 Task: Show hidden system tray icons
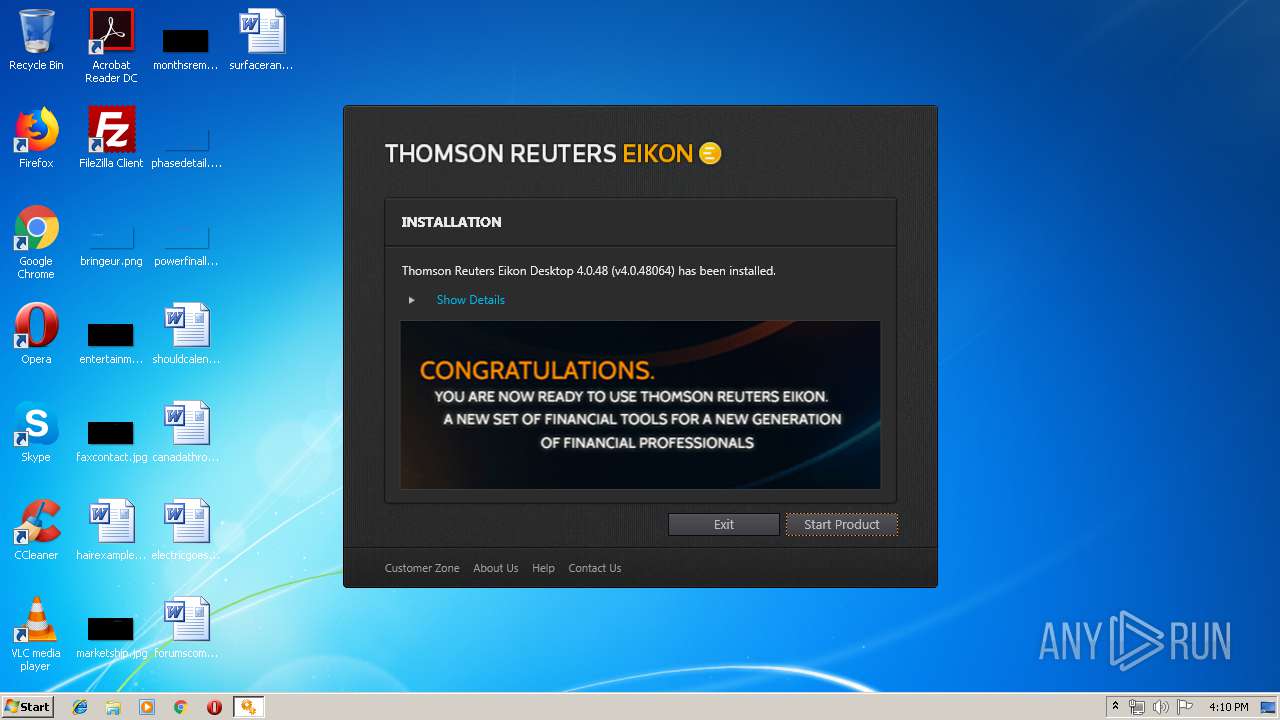(x=1115, y=707)
